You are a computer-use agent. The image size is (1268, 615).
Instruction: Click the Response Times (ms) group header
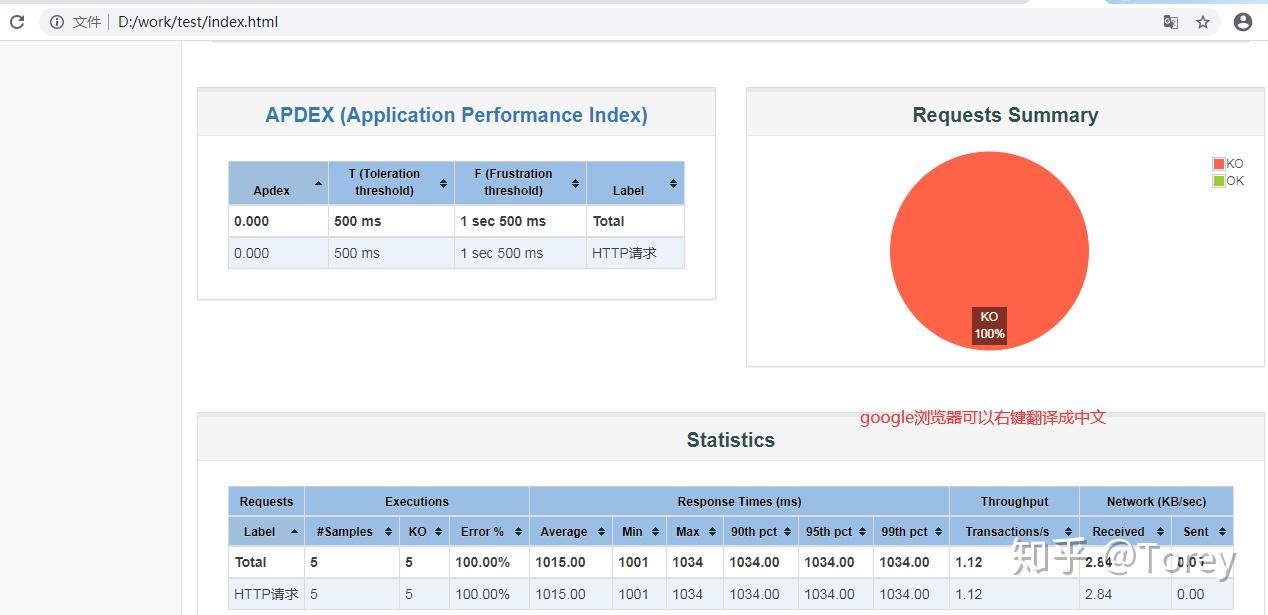click(739, 502)
